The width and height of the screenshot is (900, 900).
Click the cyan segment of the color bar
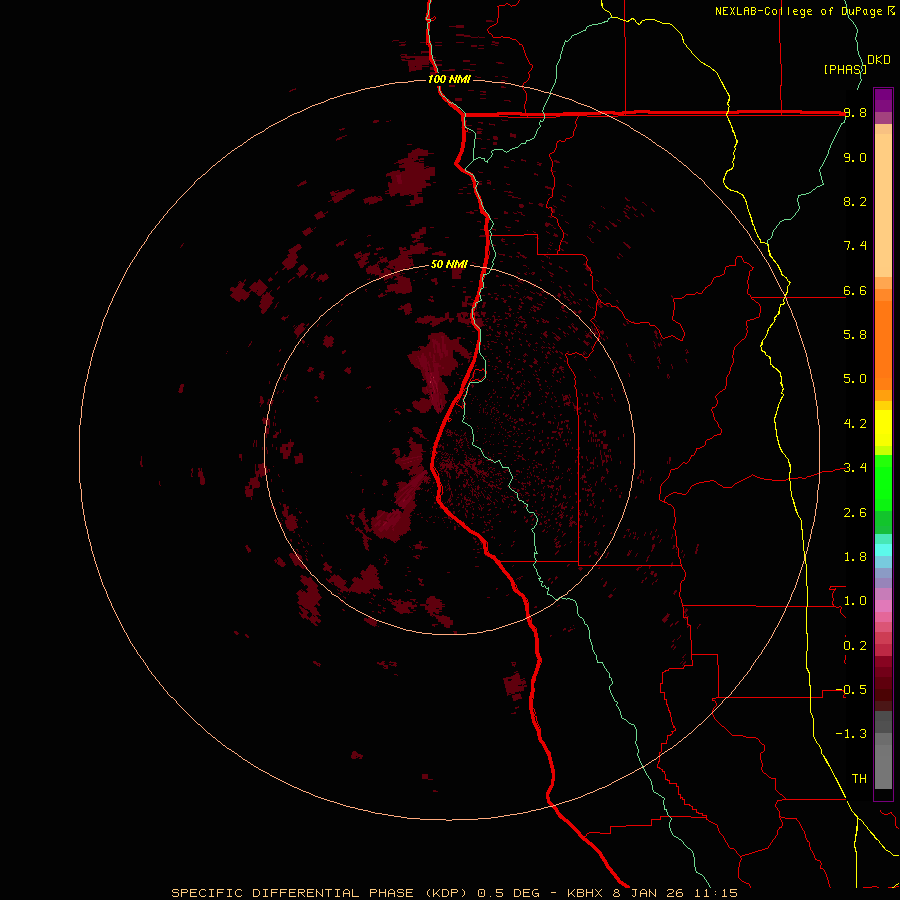883,550
